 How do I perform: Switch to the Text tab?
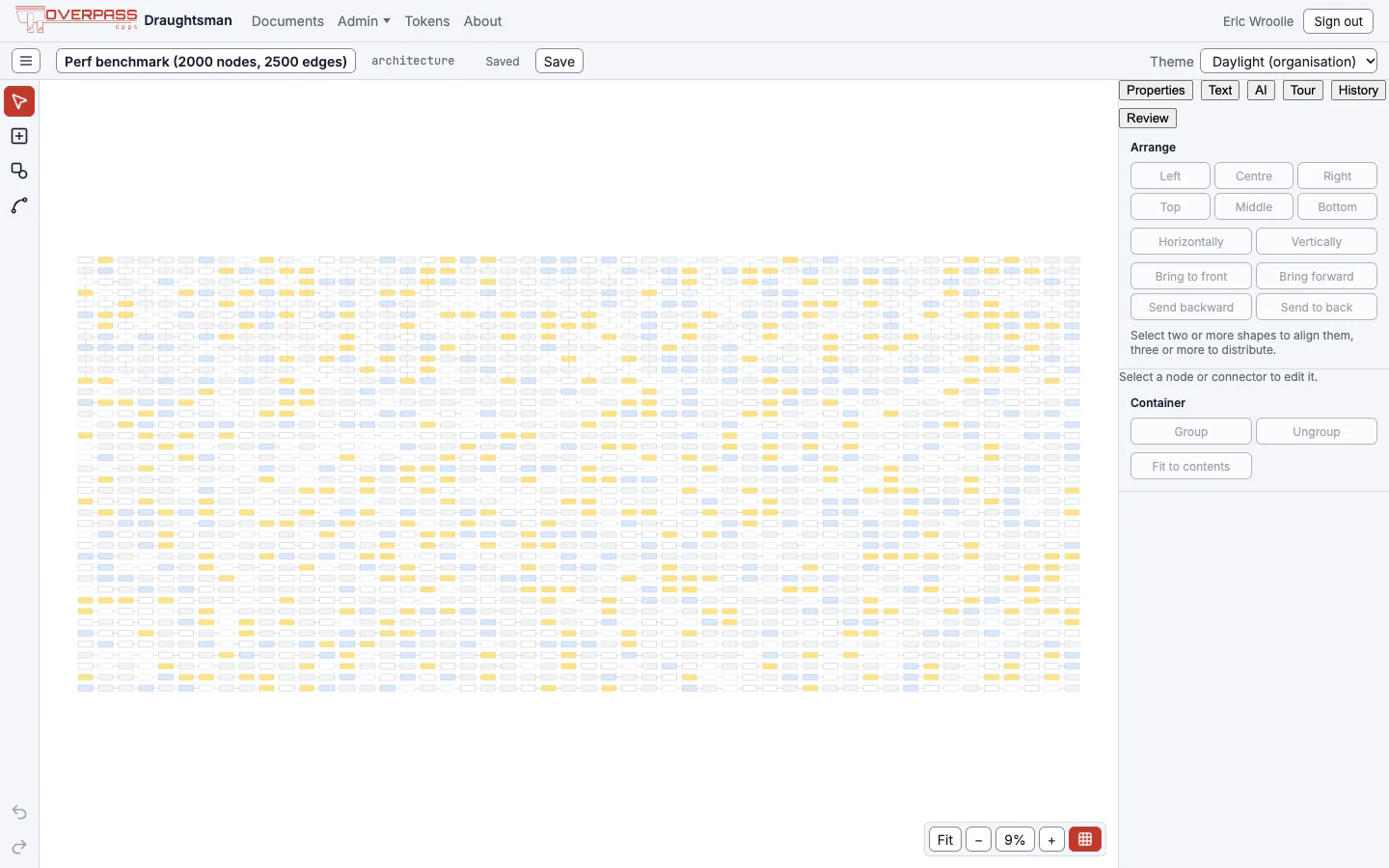(1220, 90)
